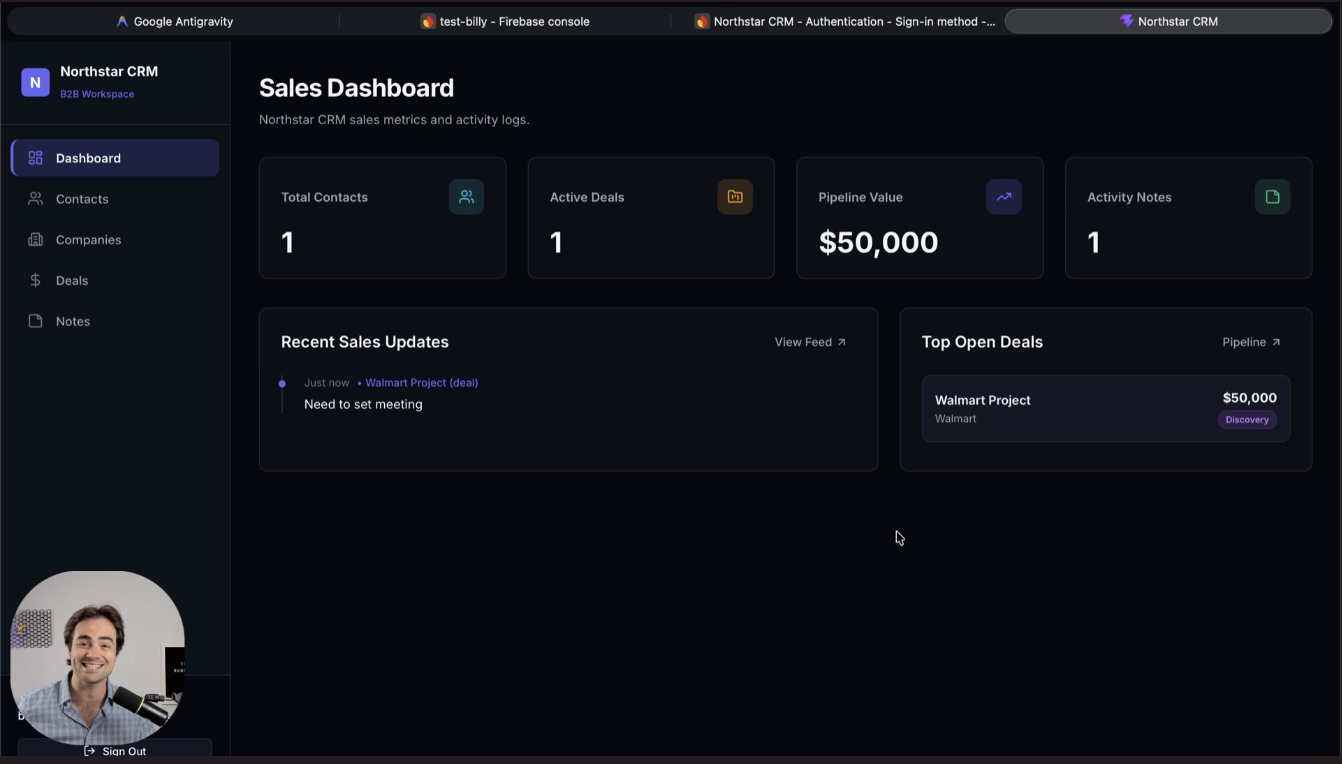Open Notes from the sidebar

point(115,321)
